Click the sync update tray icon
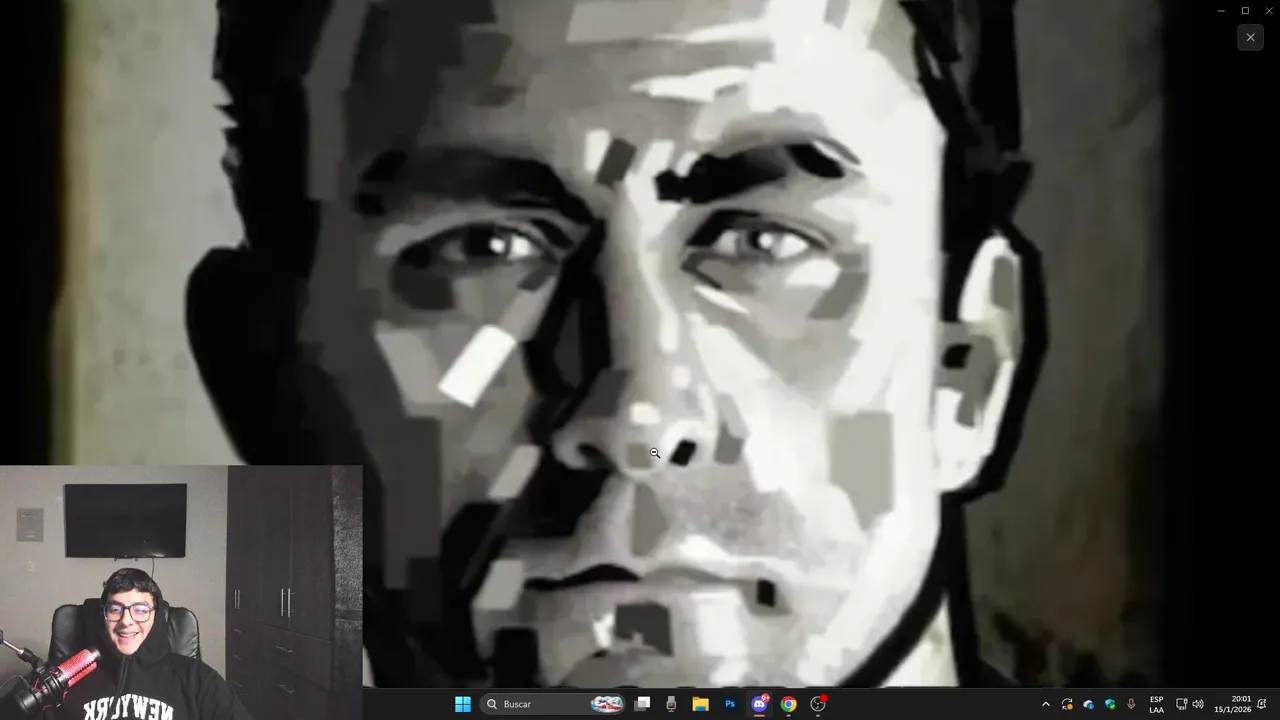The width and height of the screenshot is (1280, 720). tap(1068, 704)
